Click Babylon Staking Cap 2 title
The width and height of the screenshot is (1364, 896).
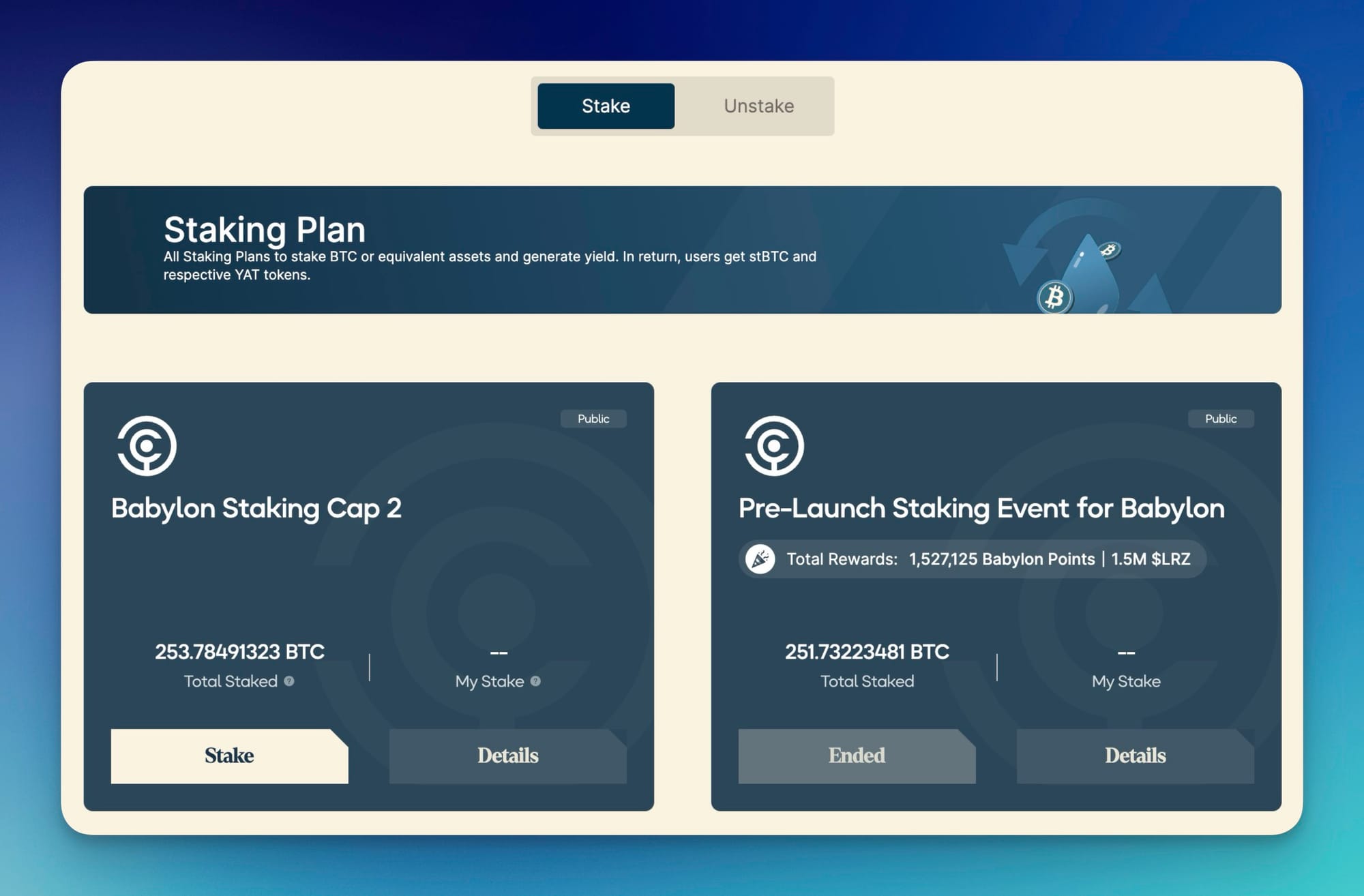(256, 509)
